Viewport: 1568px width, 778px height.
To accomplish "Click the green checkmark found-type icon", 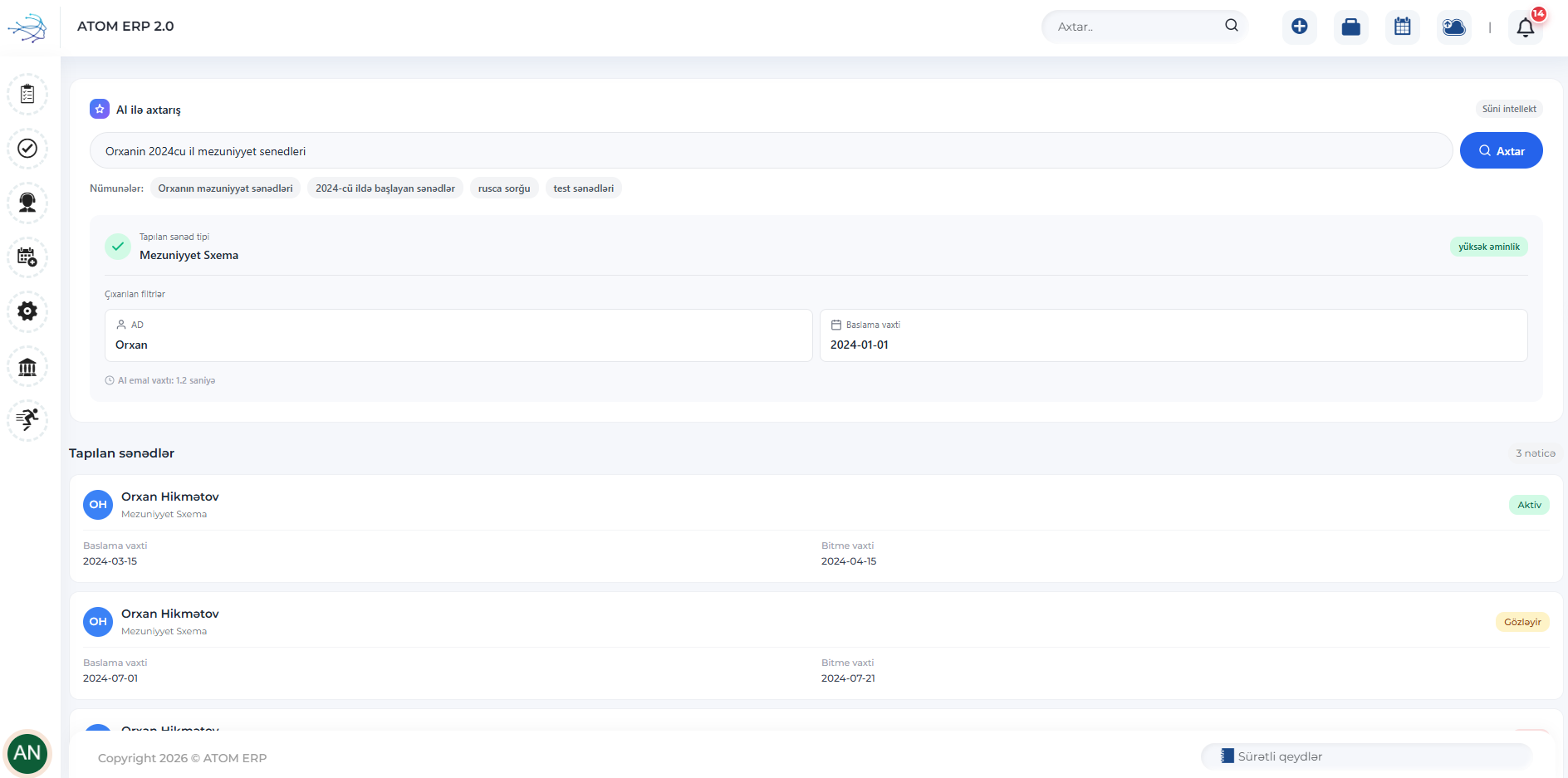I will click(x=118, y=247).
